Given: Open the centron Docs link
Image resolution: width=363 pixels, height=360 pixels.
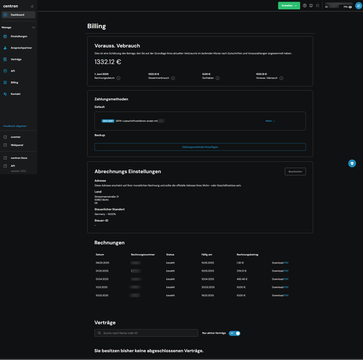Looking at the screenshot, I should (x=19, y=158).
